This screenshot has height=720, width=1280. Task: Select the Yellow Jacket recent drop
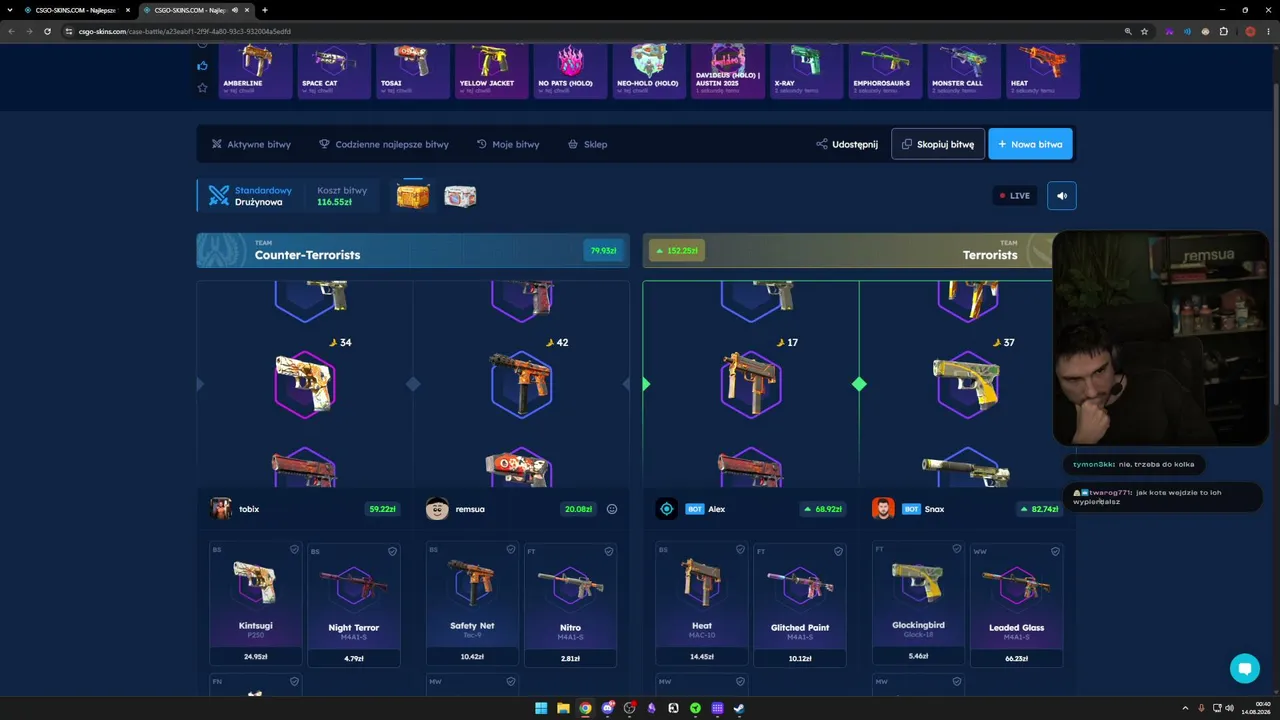492,70
